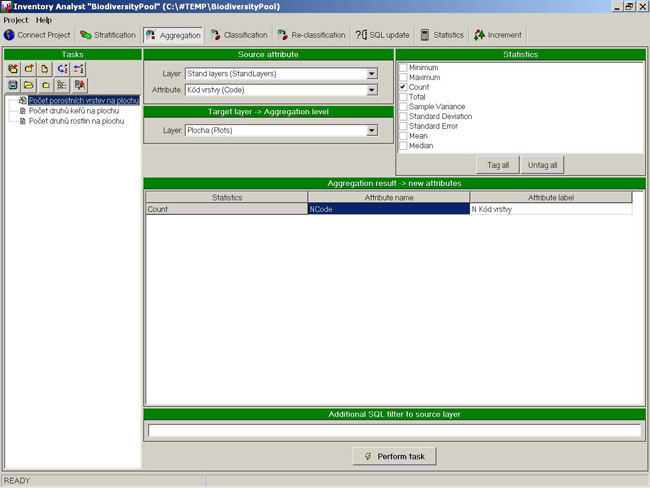This screenshot has width=650, height=488.
Task: Click the open folder icon in Tasks toolbar
Action: click(x=29, y=85)
